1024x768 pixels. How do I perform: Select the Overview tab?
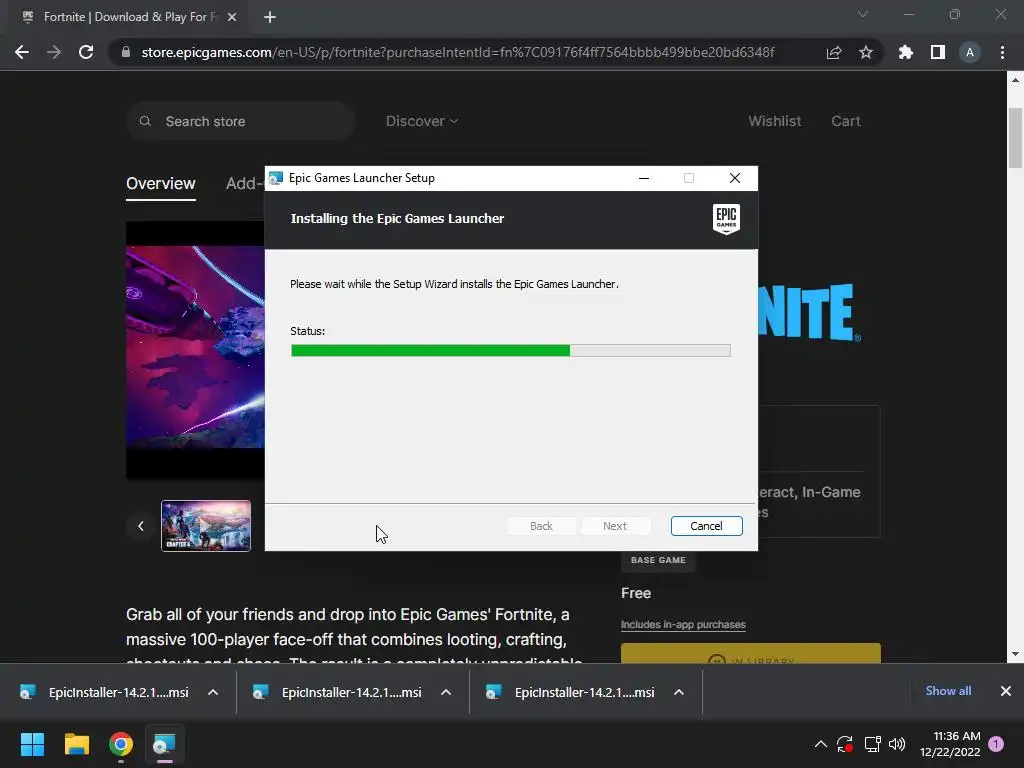[x=161, y=184]
